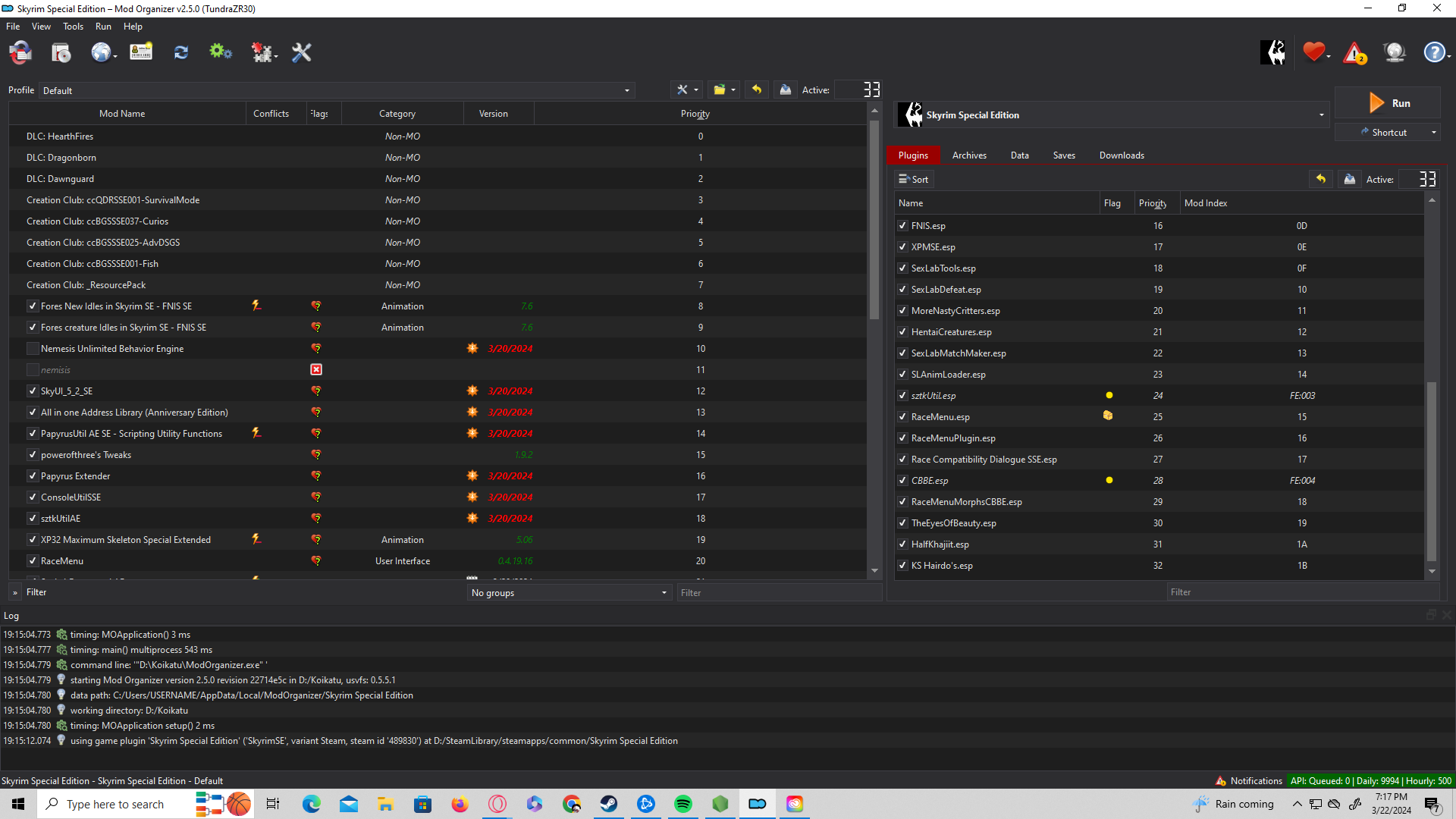Click the Update globe icon
Viewport: 1456px width, 819px height.
(x=1395, y=52)
